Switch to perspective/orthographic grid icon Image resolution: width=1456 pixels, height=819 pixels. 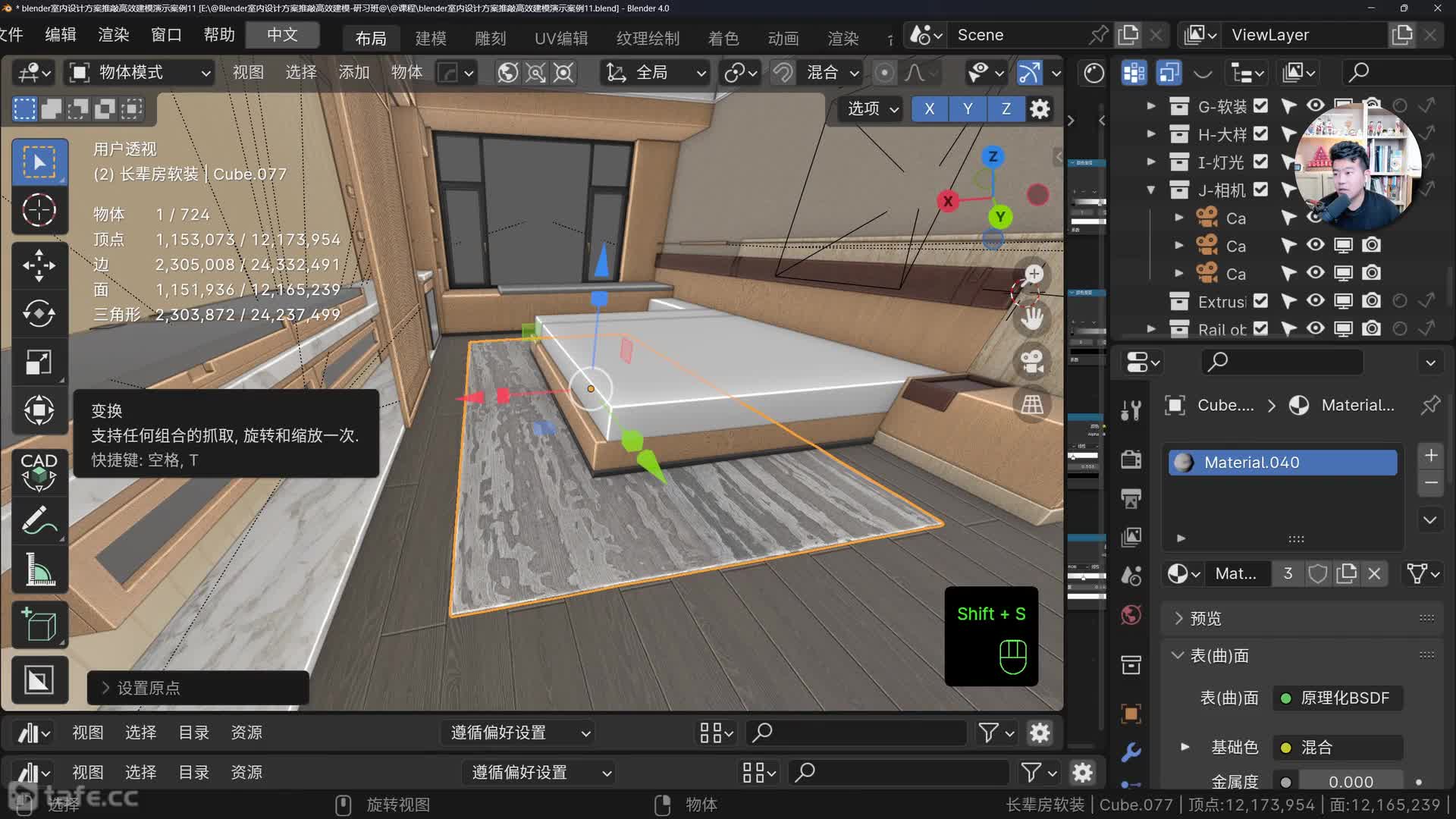(1032, 404)
